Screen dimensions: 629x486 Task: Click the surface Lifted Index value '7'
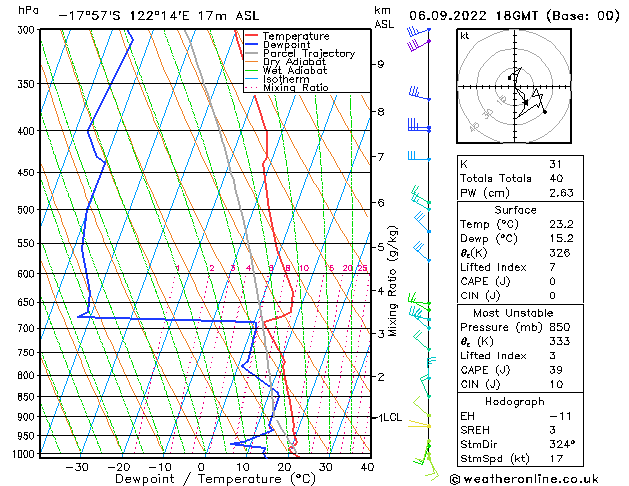point(552,267)
